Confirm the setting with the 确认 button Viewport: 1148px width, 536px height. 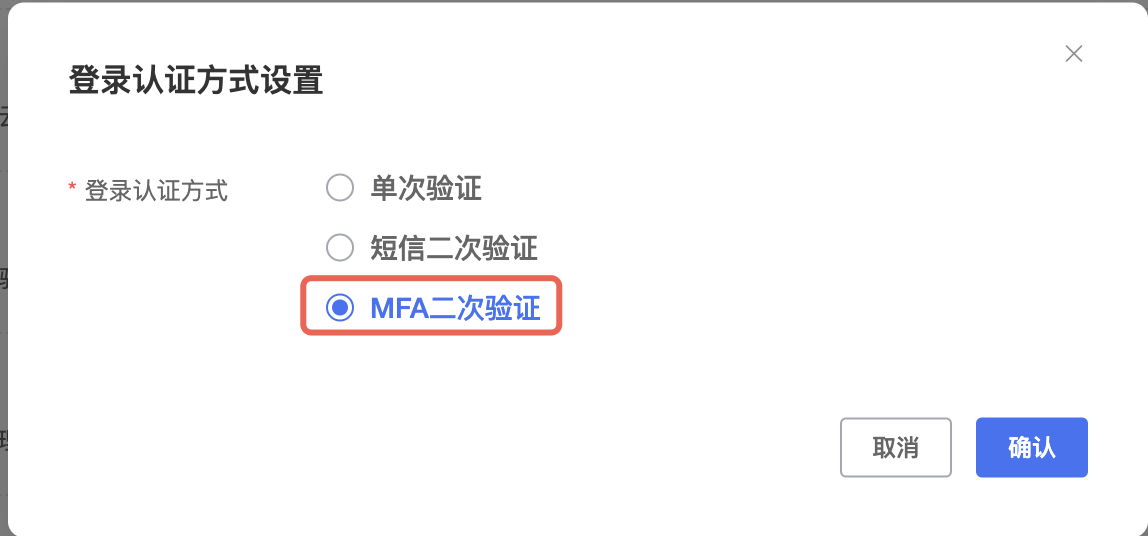(1032, 447)
